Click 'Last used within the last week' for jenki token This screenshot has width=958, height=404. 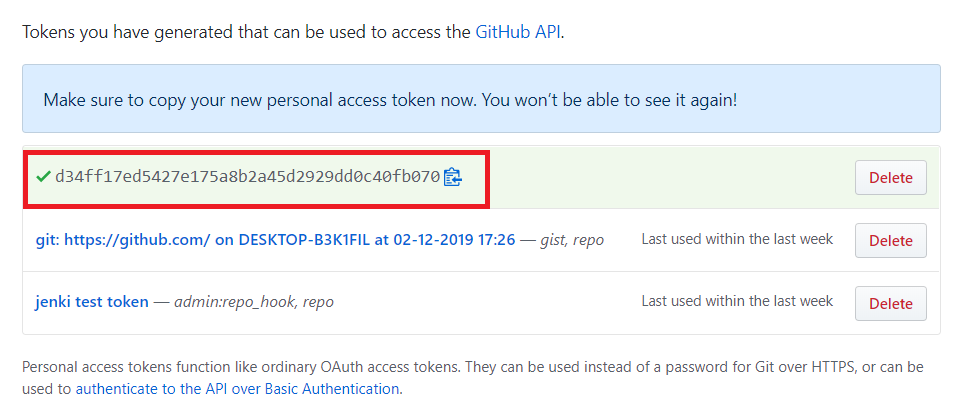(737, 301)
